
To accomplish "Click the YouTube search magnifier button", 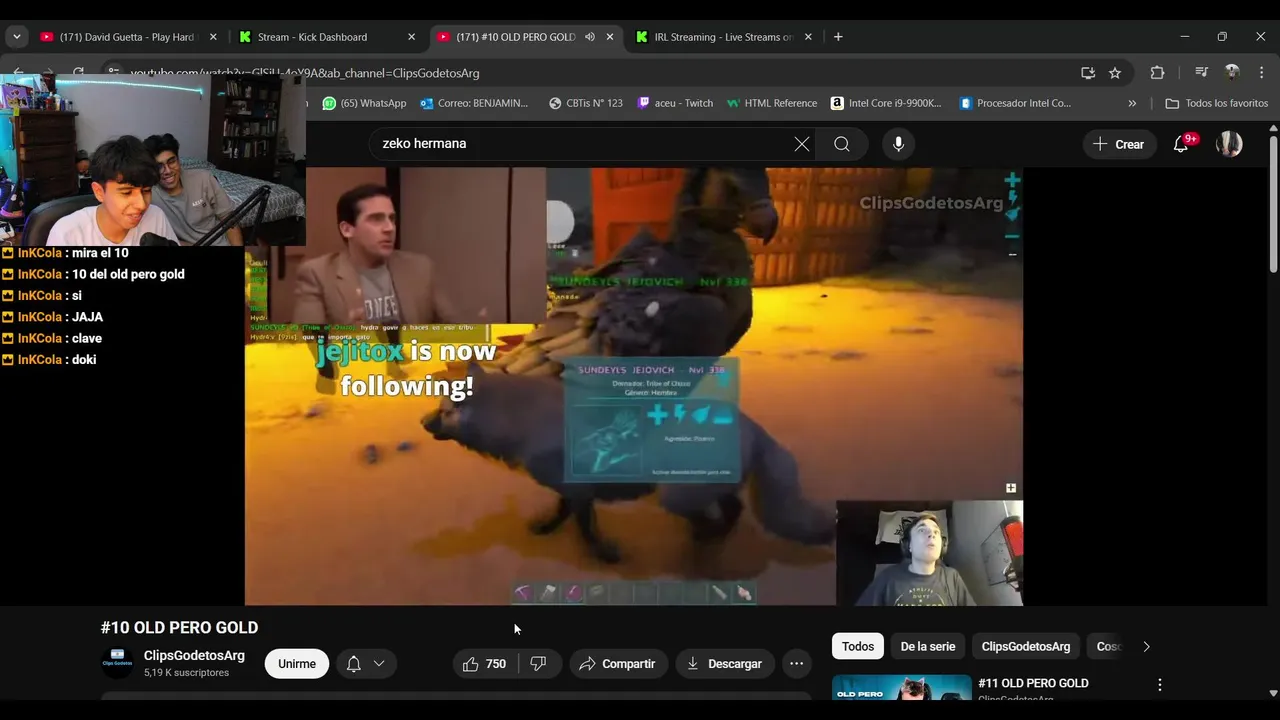I will [842, 144].
